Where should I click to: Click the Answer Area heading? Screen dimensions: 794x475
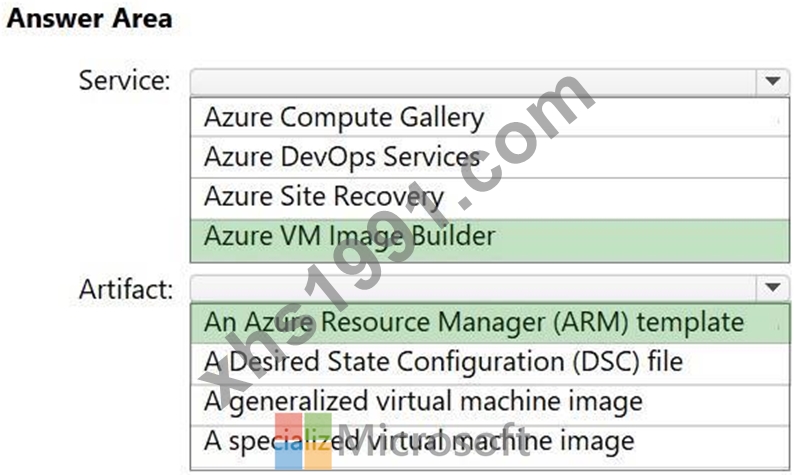(90, 19)
